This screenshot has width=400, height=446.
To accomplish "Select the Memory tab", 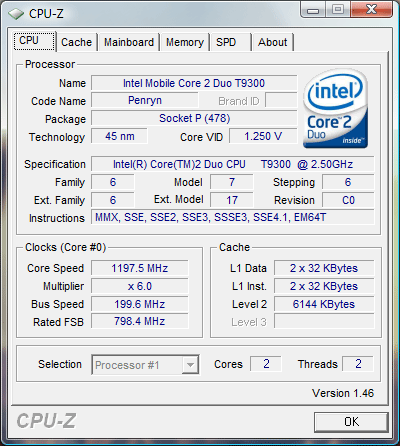I will pos(185,42).
